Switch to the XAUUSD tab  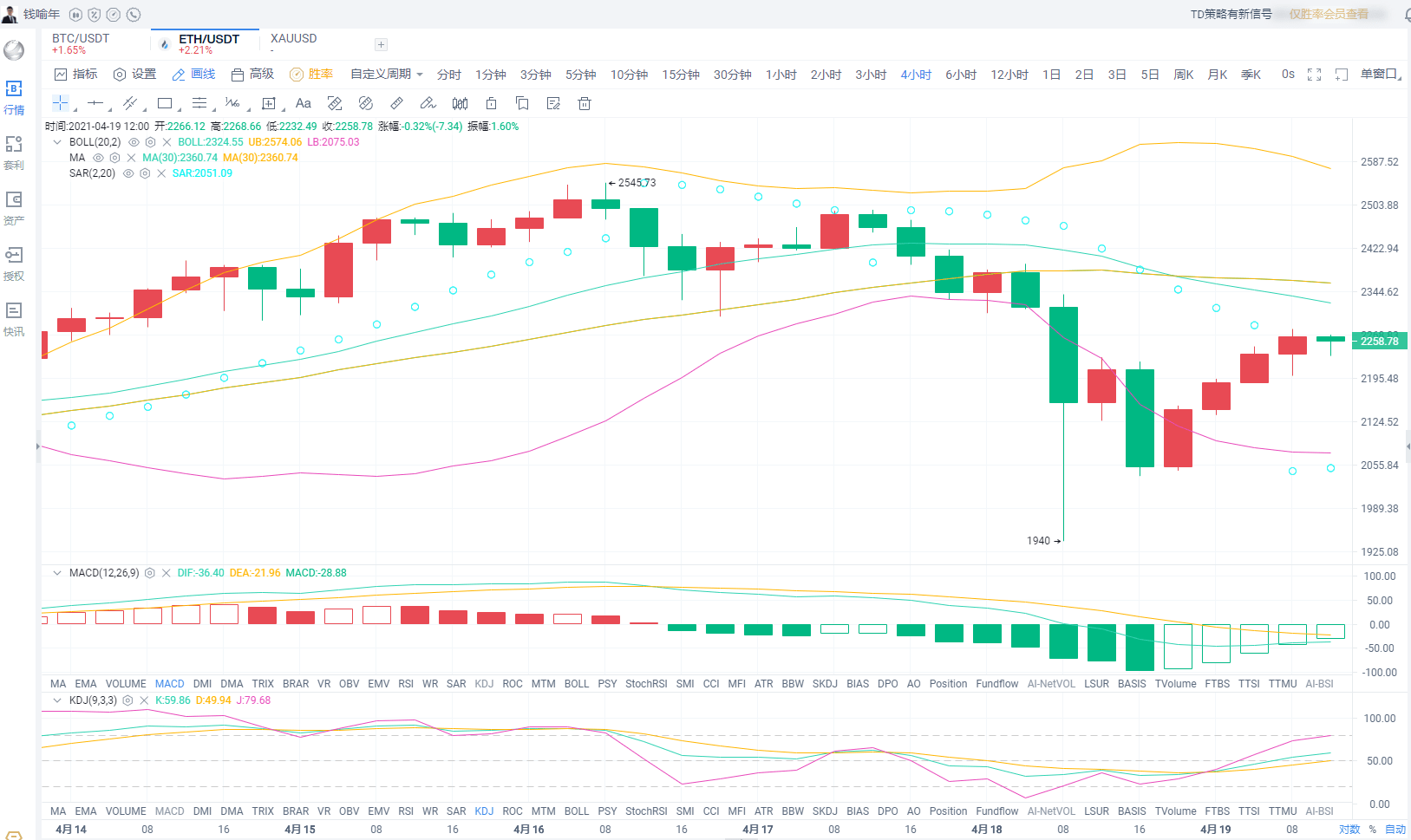point(294,43)
